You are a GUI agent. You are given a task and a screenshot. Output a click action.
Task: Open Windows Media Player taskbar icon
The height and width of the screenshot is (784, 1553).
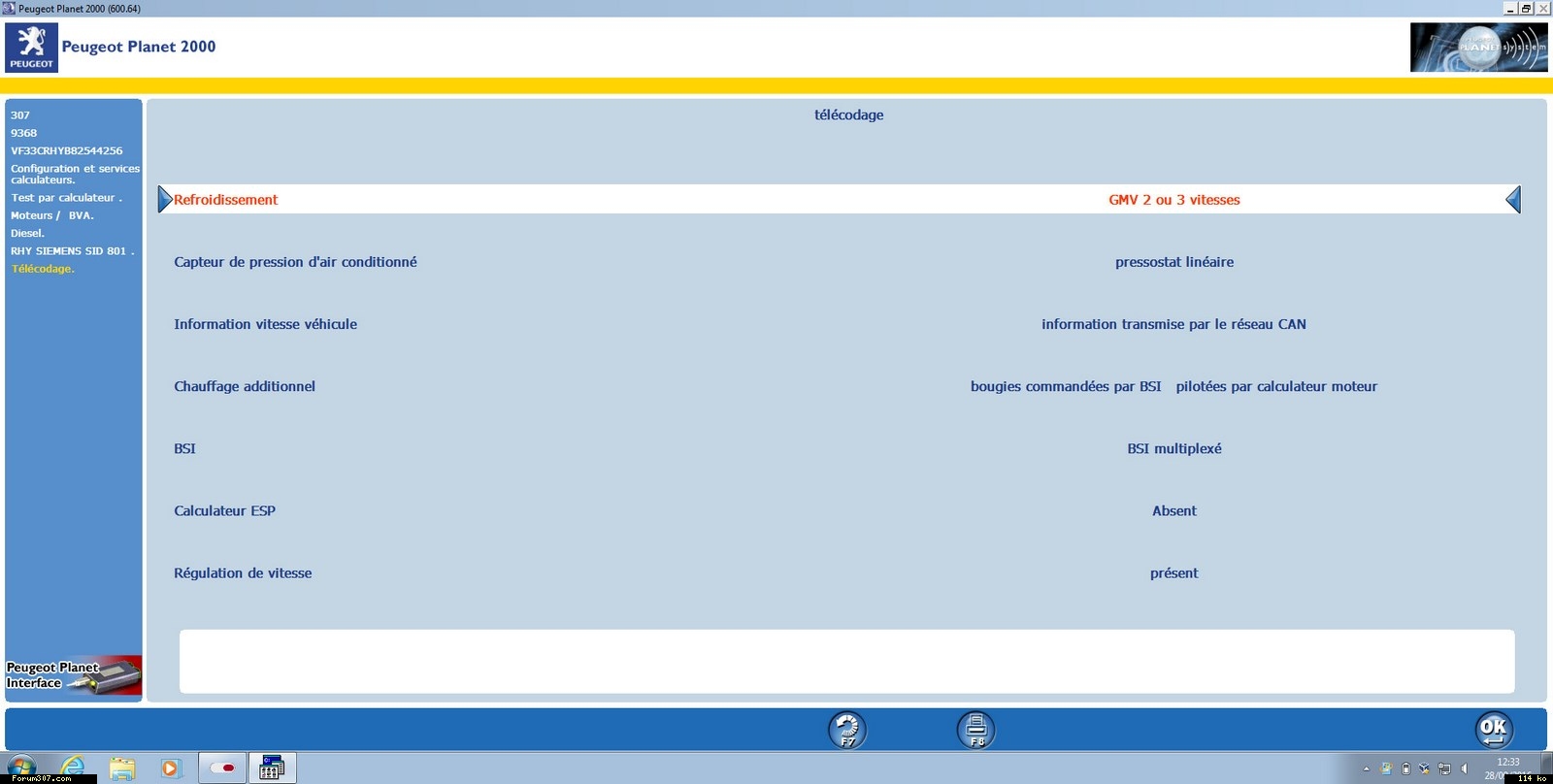(170, 768)
